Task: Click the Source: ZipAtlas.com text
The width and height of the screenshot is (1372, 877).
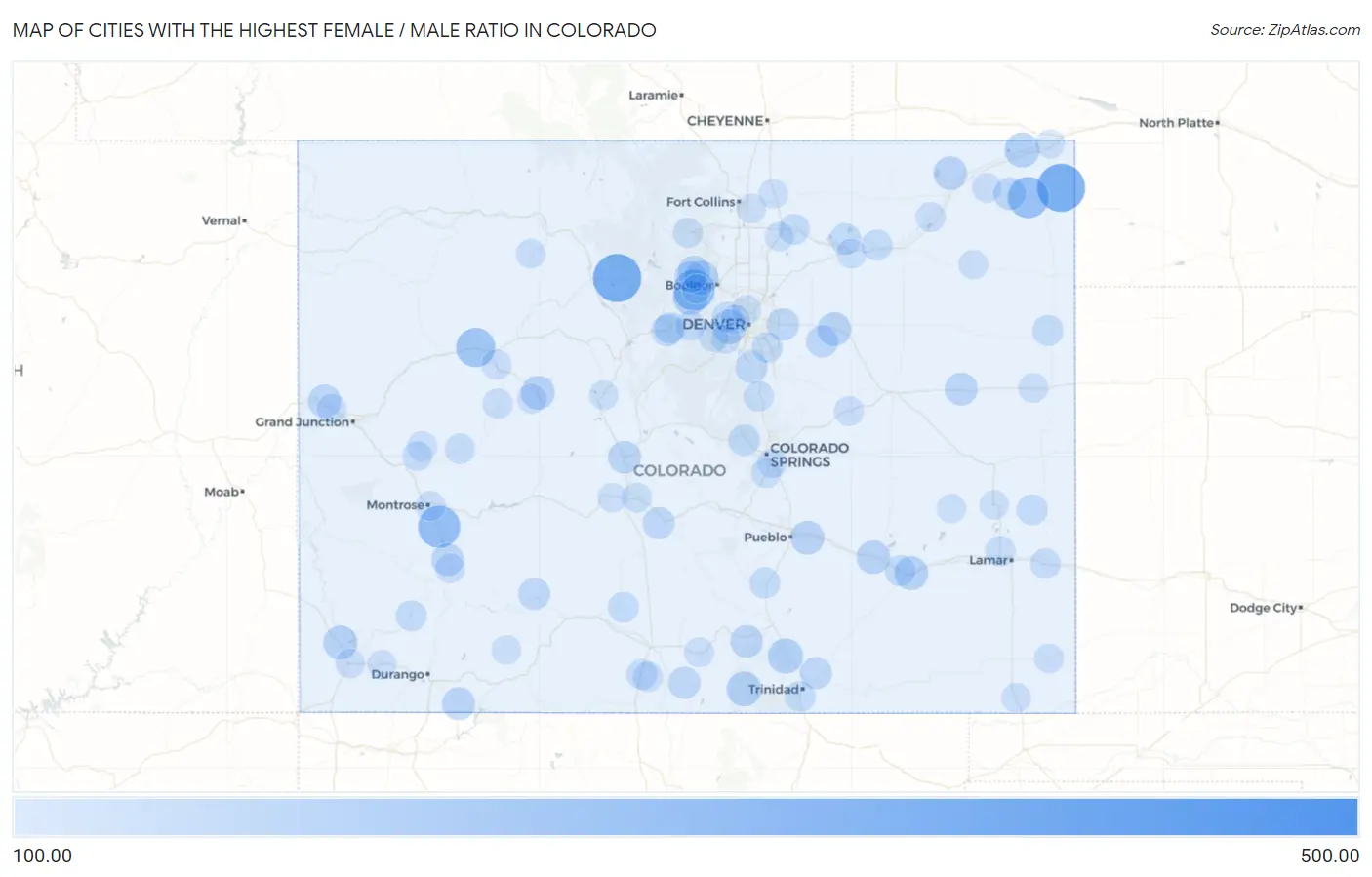Action: pos(1285,30)
